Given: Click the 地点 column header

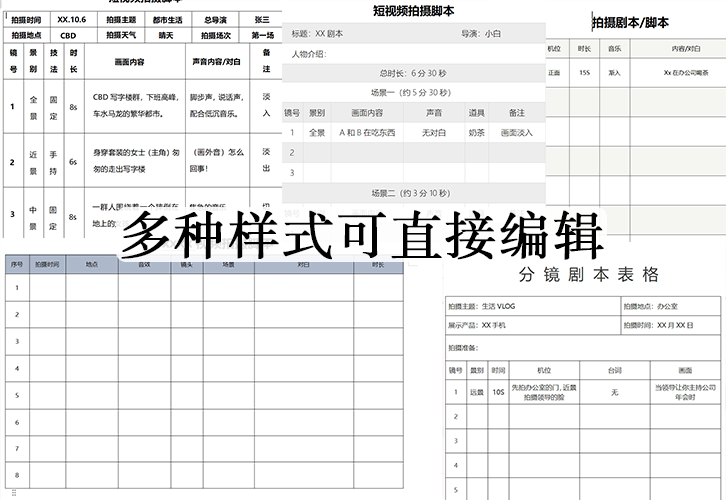Looking at the screenshot, I should 93,265.
